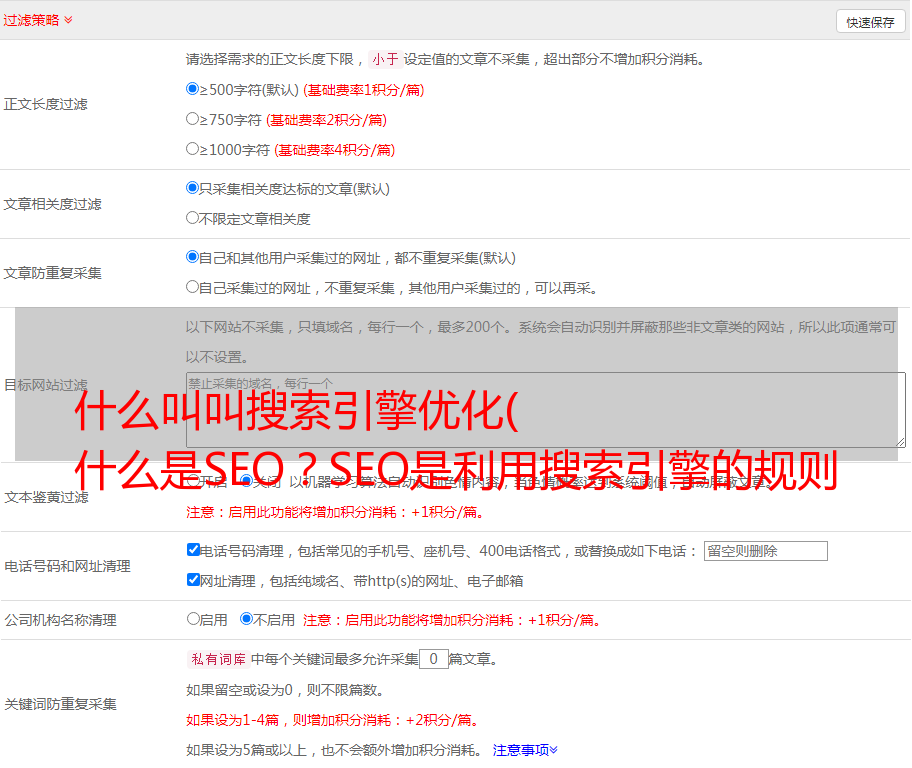The width and height of the screenshot is (912, 768).
Task: Choose the ≥750字符 length filter
Action: pos(193,119)
